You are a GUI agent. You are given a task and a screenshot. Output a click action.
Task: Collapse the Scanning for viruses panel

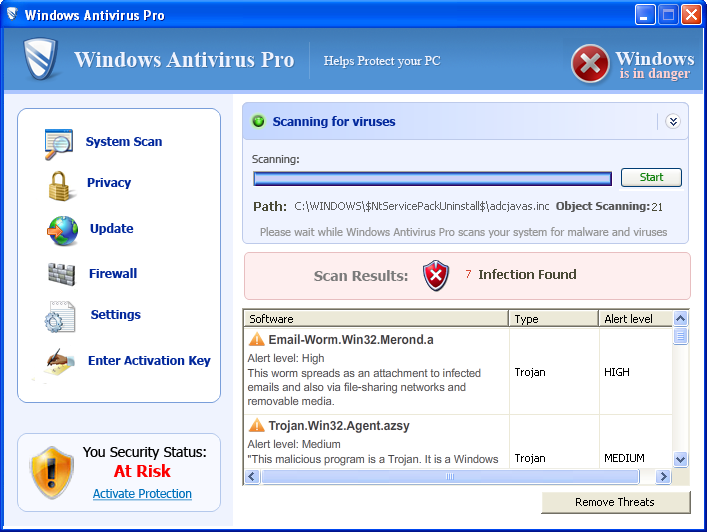coord(673,121)
